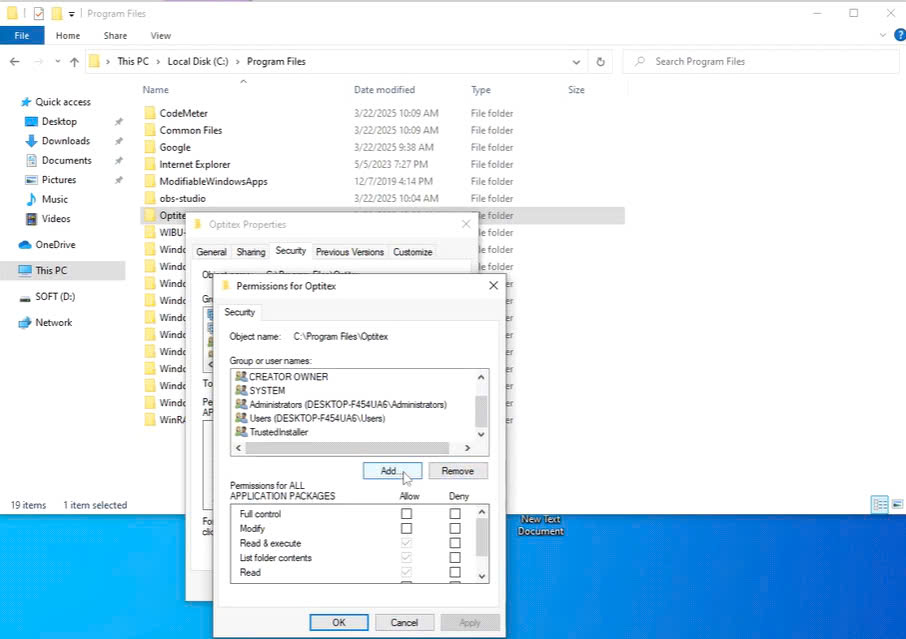Select the Downloads icon in Quick access
Screen dimensions: 906x639
coord(31,141)
